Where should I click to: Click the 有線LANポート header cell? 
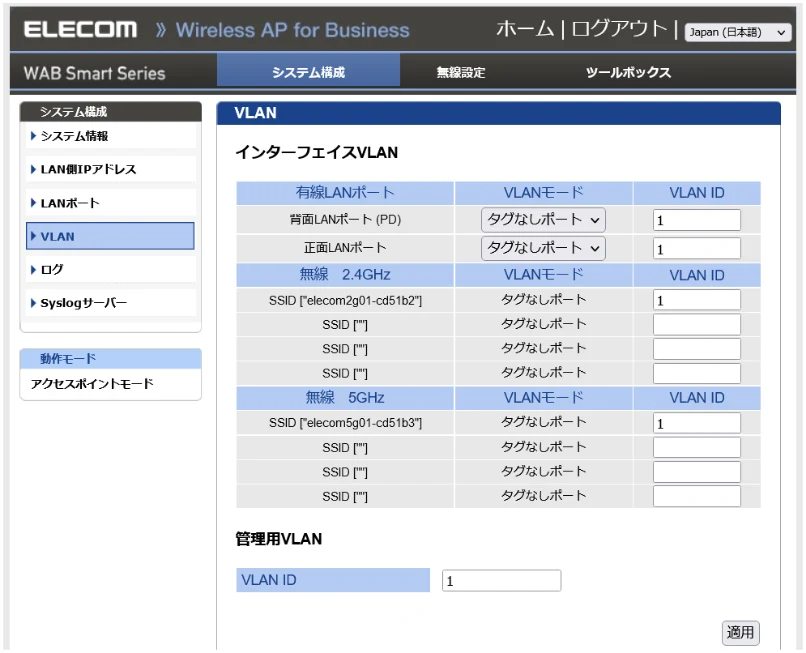pyautogui.click(x=345, y=193)
